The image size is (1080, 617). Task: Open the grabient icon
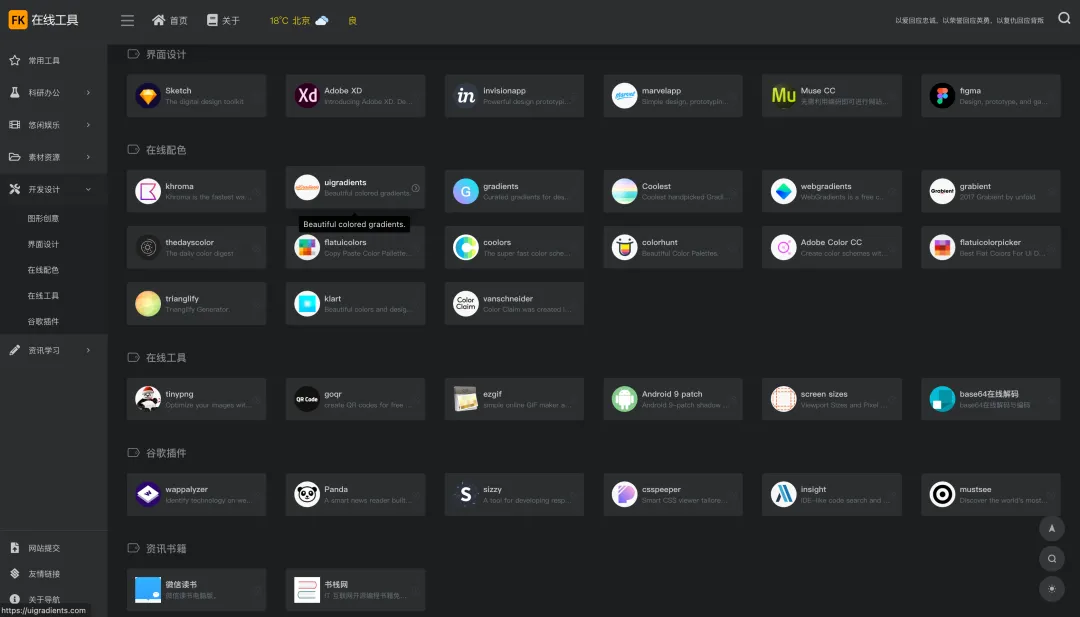pos(942,191)
